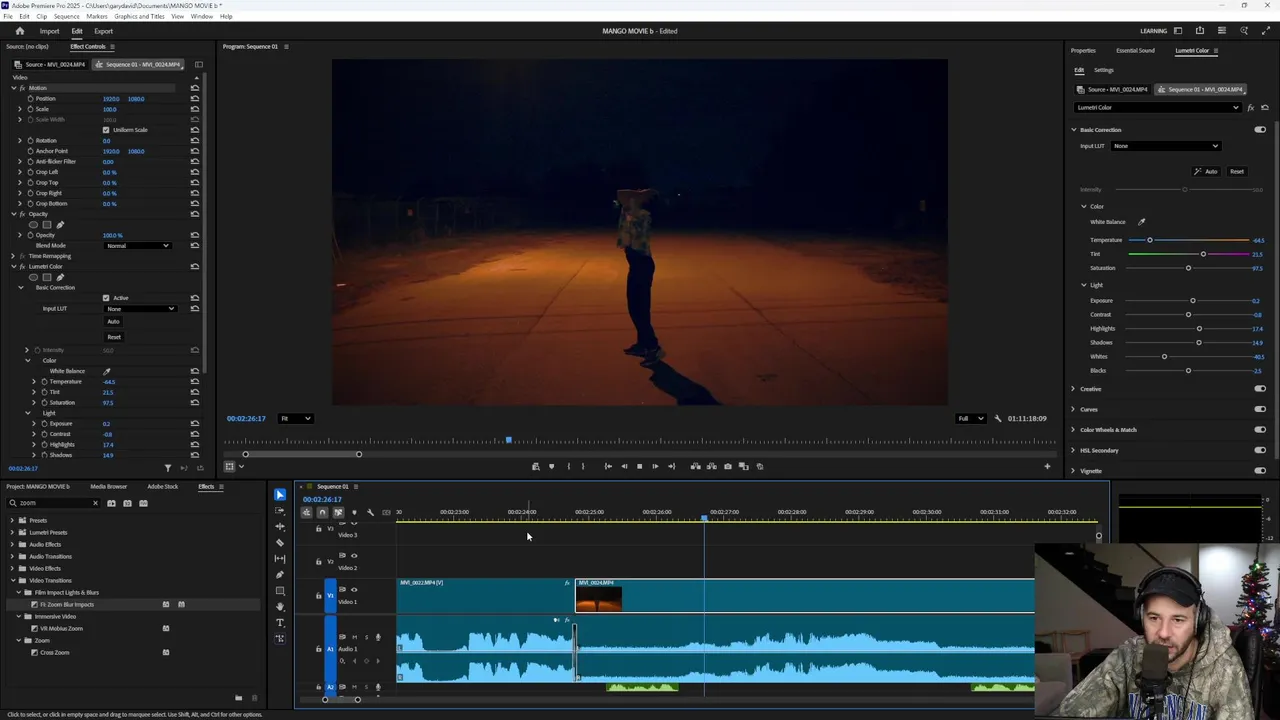Click the Auto button in Lumetri Color
Viewport: 1280px width, 720px height.
1206,172
